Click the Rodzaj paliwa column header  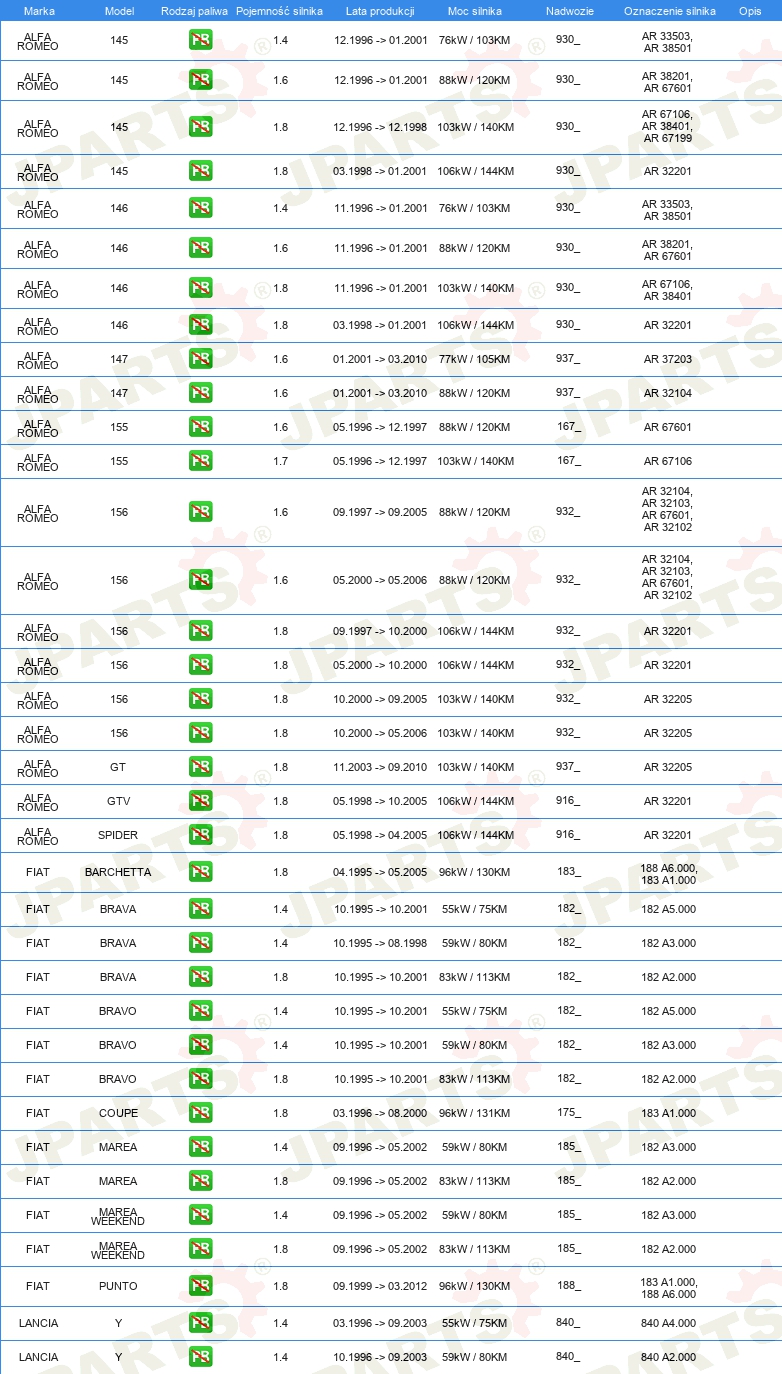(x=194, y=10)
